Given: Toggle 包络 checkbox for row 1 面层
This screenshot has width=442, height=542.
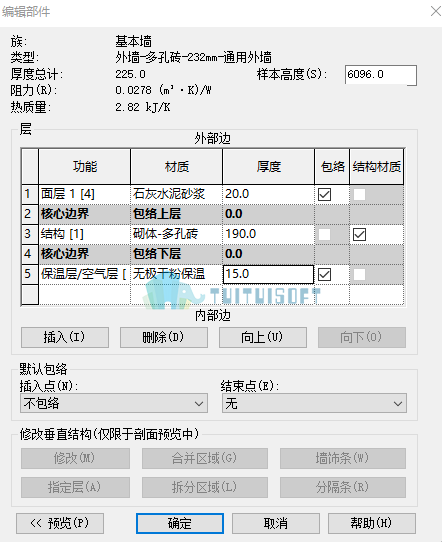Looking at the screenshot, I should (x=324, y=194).
